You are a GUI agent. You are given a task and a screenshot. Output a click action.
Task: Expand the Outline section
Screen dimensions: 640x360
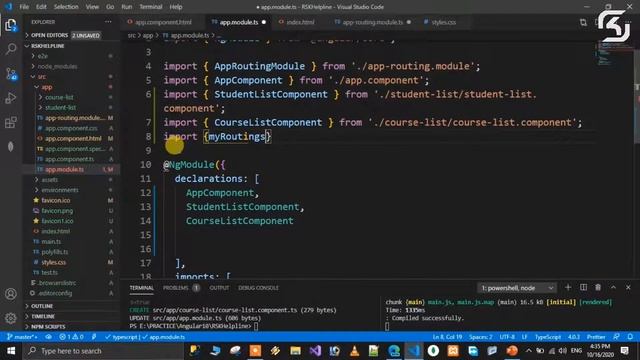point(71,306)
